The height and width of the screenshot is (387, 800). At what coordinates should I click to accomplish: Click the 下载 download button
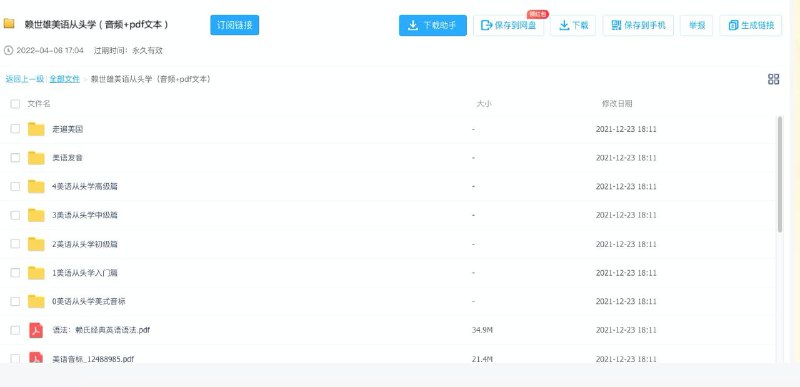[573, 25]
